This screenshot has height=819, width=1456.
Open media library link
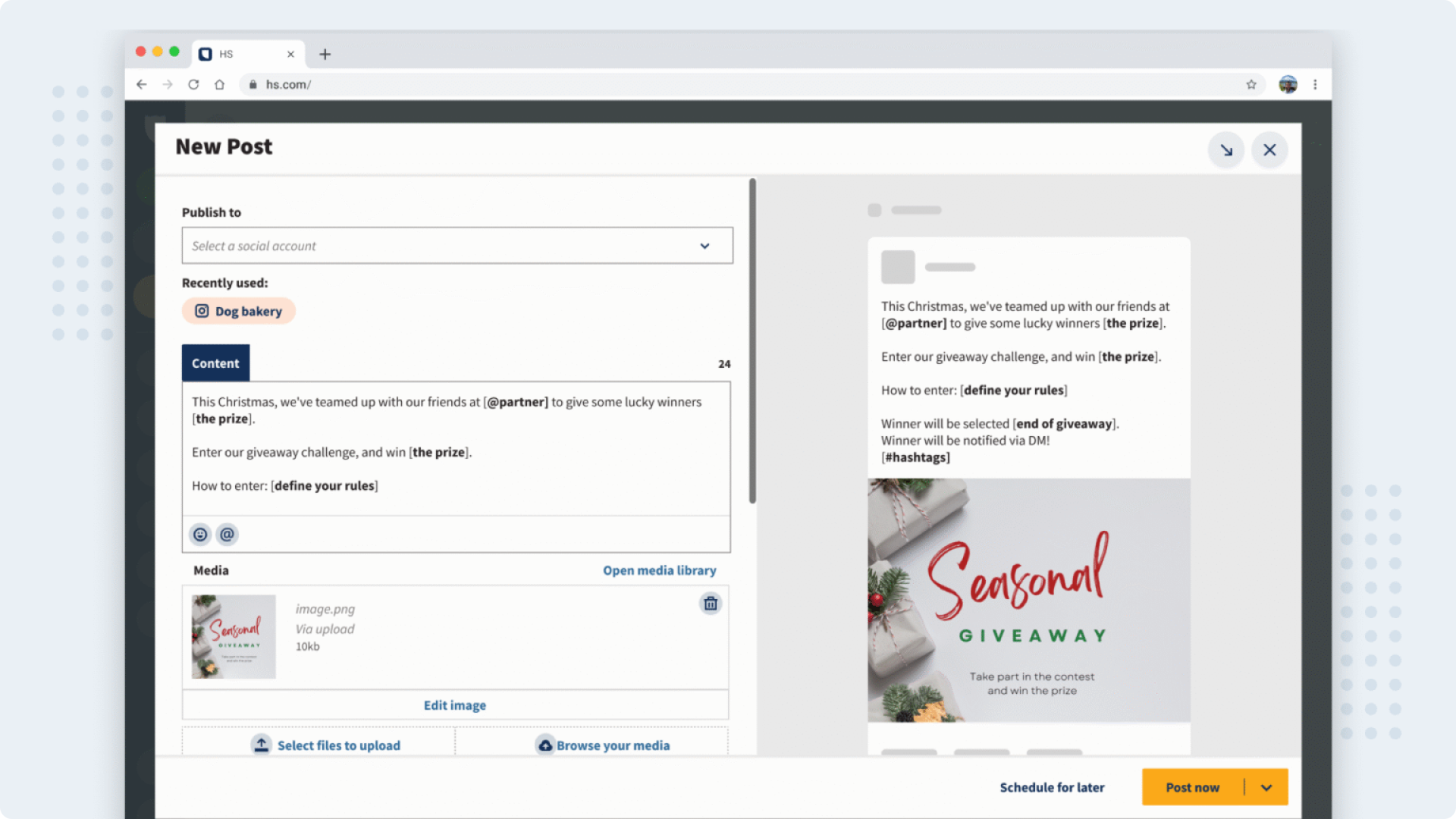659,570
